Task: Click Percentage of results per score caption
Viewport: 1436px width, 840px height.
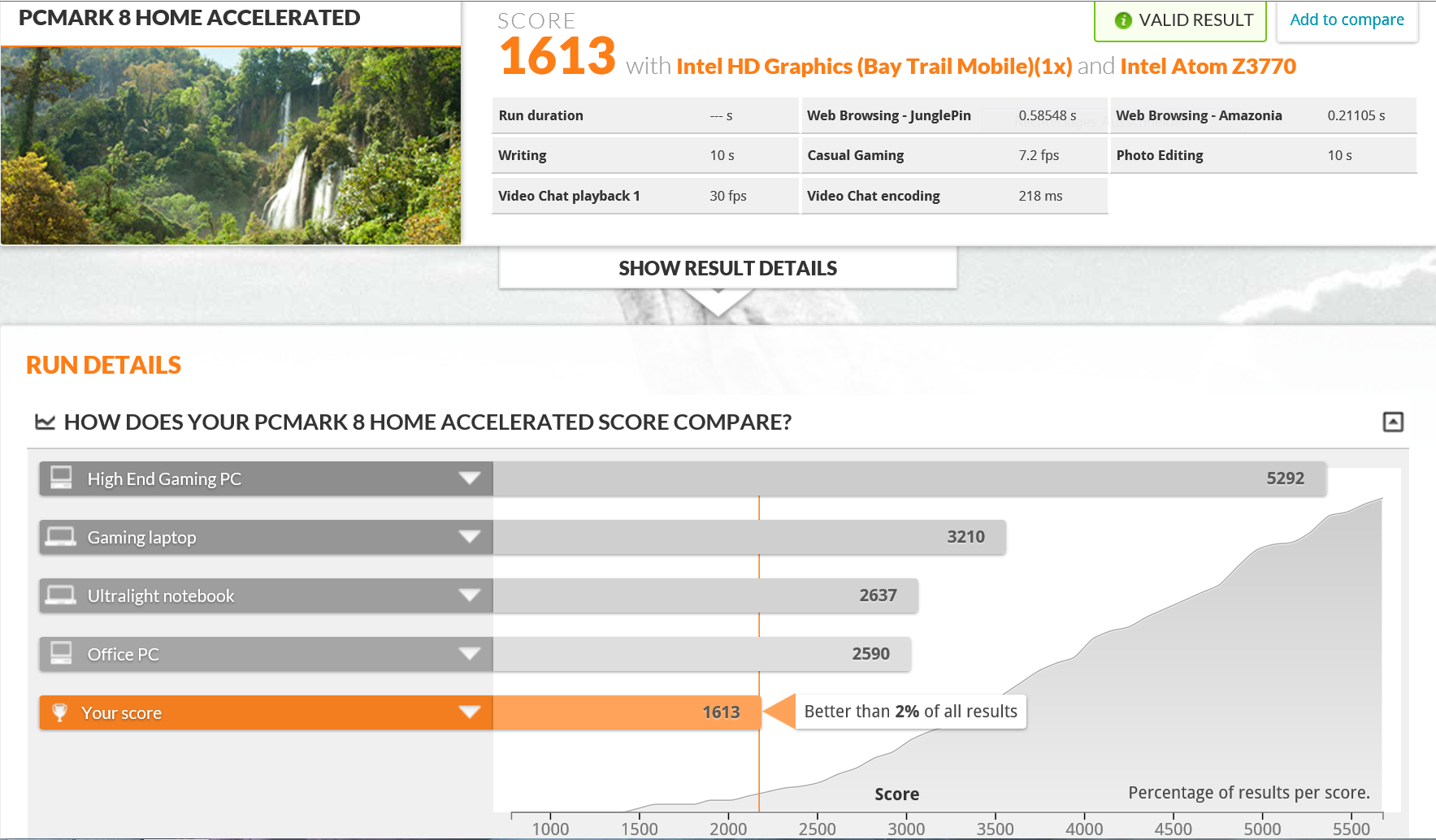Action: point(1249,793)
